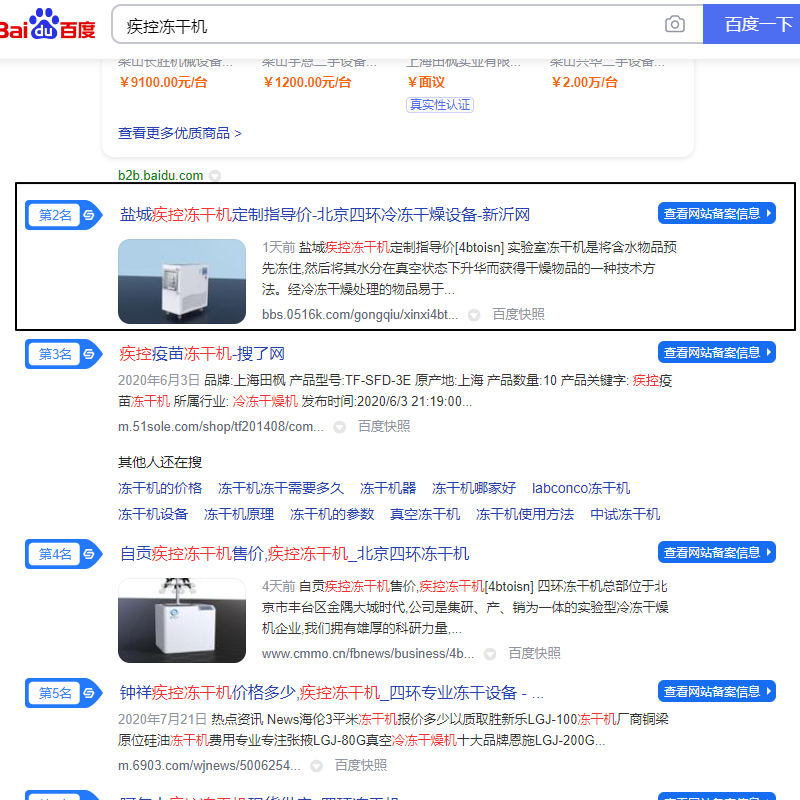The height and width of the screenshot is (800, 800).
Task: Click the 真实性认证 badge
Action: tap(440, 105)
